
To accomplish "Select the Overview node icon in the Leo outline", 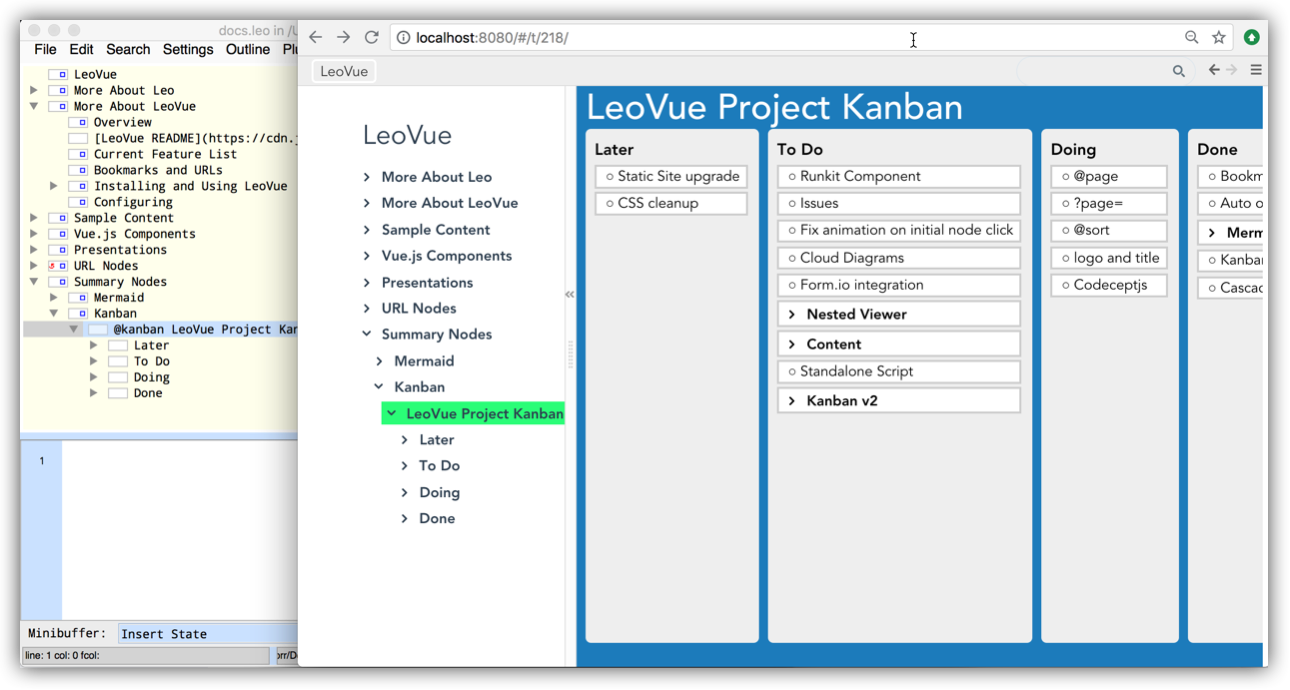I will (x=78, y=122).
